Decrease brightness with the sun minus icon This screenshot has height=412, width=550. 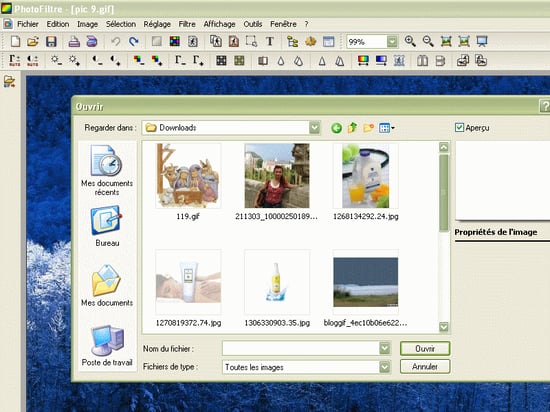(56, 61)
